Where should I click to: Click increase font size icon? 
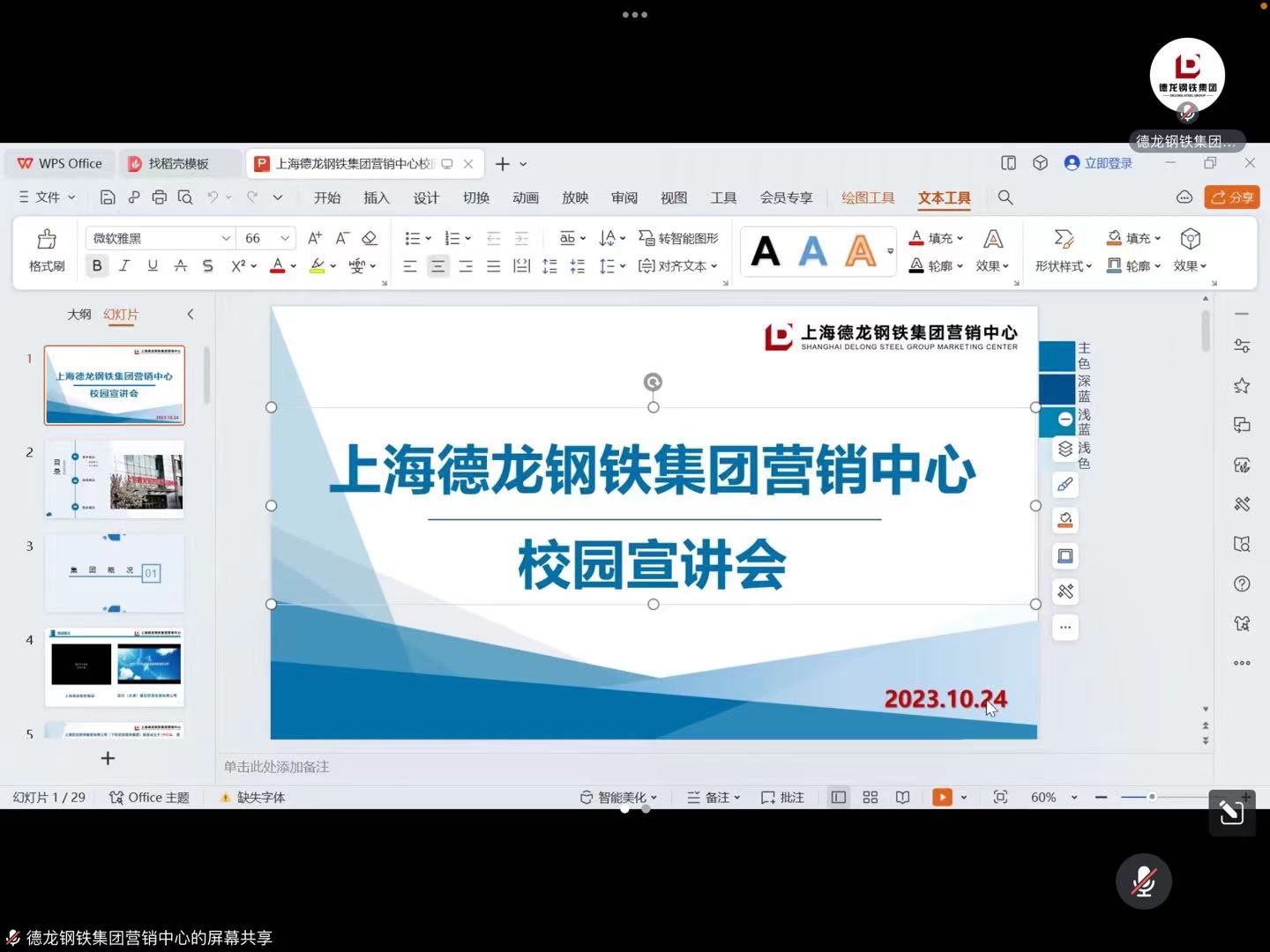314,238
